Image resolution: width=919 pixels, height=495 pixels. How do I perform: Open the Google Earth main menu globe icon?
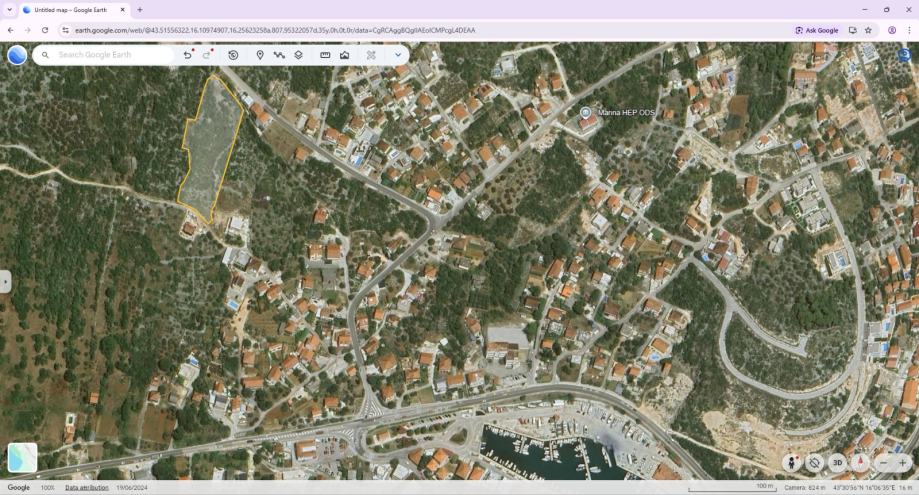17,55
